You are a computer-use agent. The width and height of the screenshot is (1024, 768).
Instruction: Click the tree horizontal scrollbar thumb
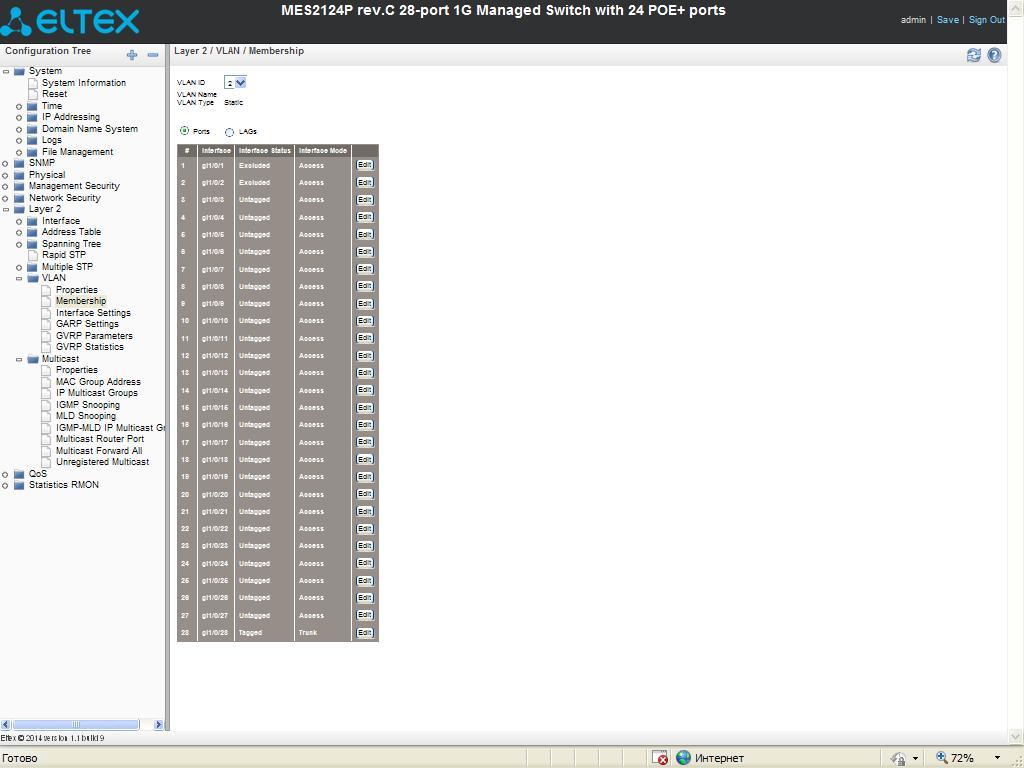coord(76,724)
